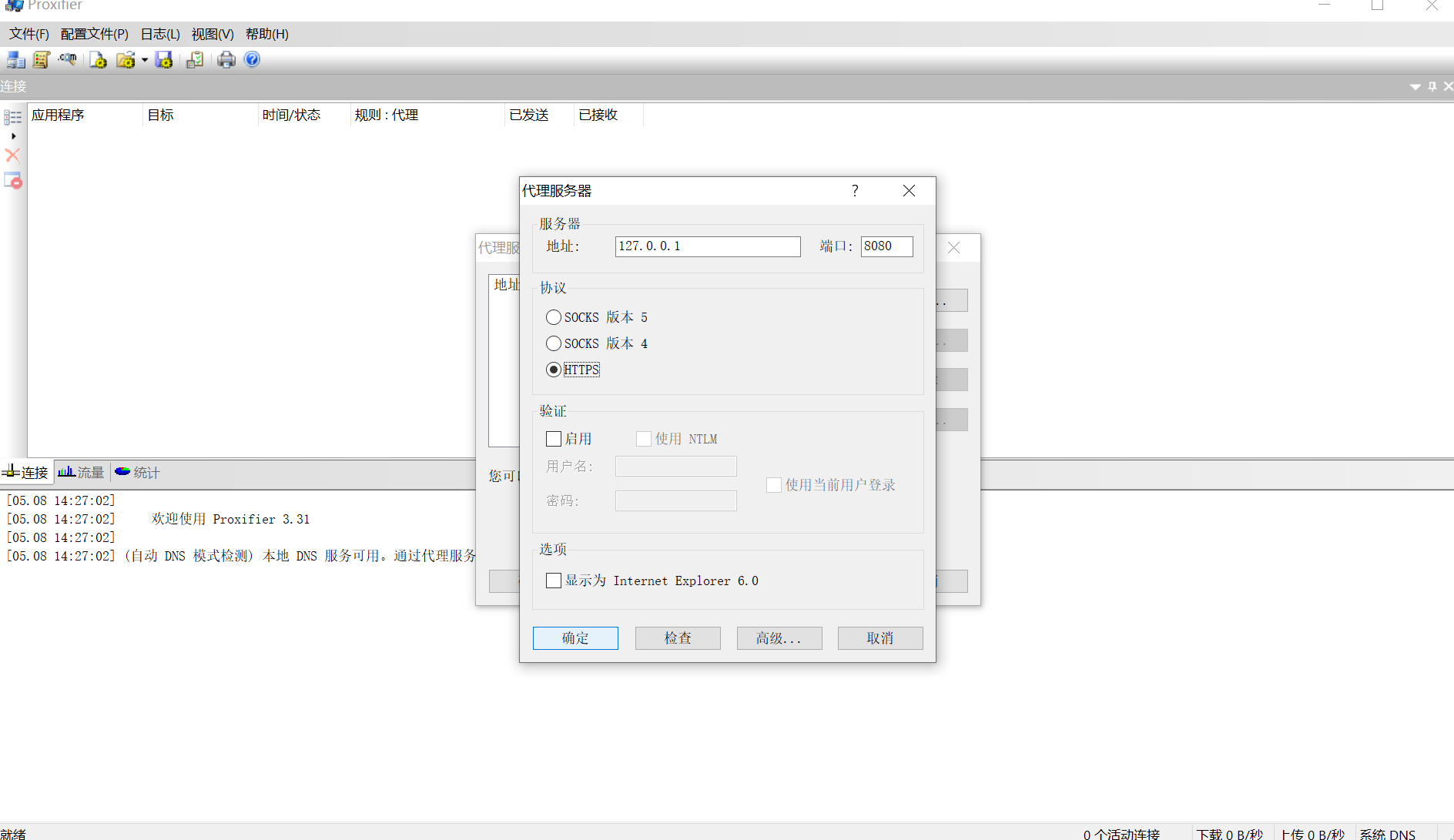This screenshot has height=840, width=1454.
Task: Open the Name Resolution settings icon
Action: pos(67,59)
